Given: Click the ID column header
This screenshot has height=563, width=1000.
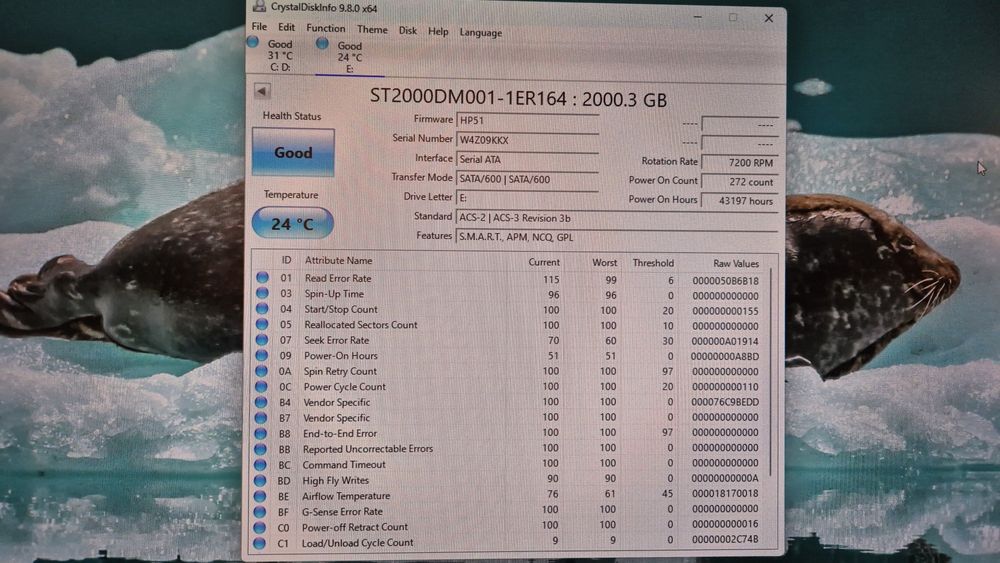Looking at the screenshot, I should (x=286, y=260).
